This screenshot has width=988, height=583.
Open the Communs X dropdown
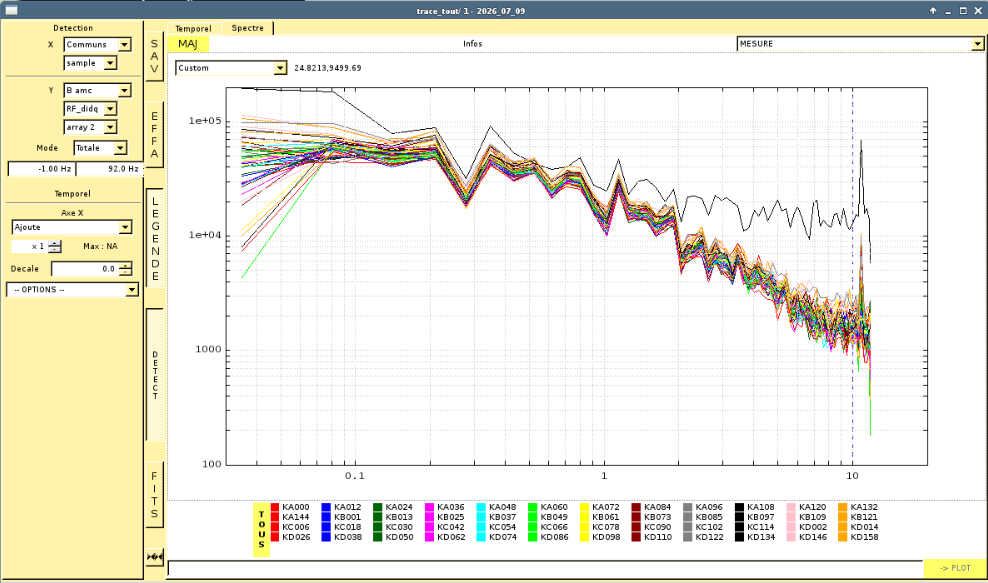point(98,45)
